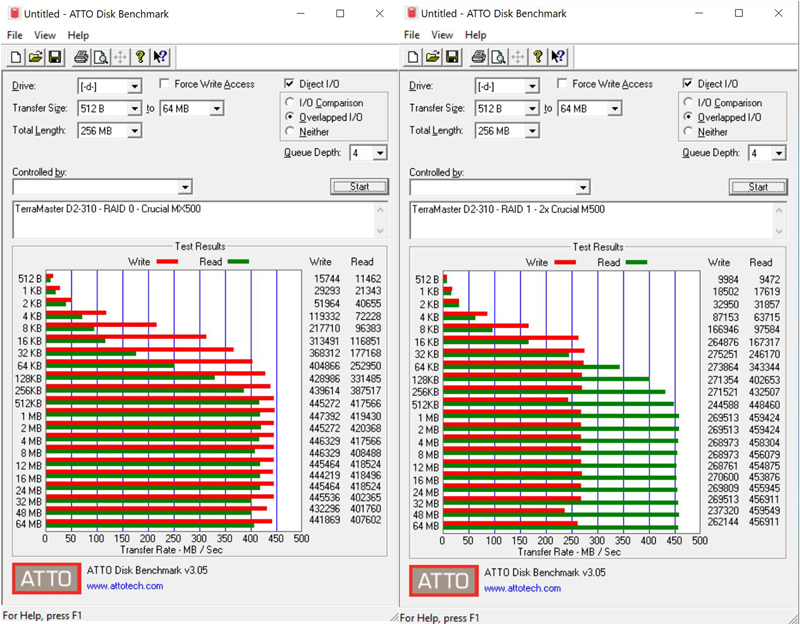The width and height of the screenshot is (800, 624).
Task: Save results with left window's floppy icon
Action: pyautogui.click(x=55, y=57)
